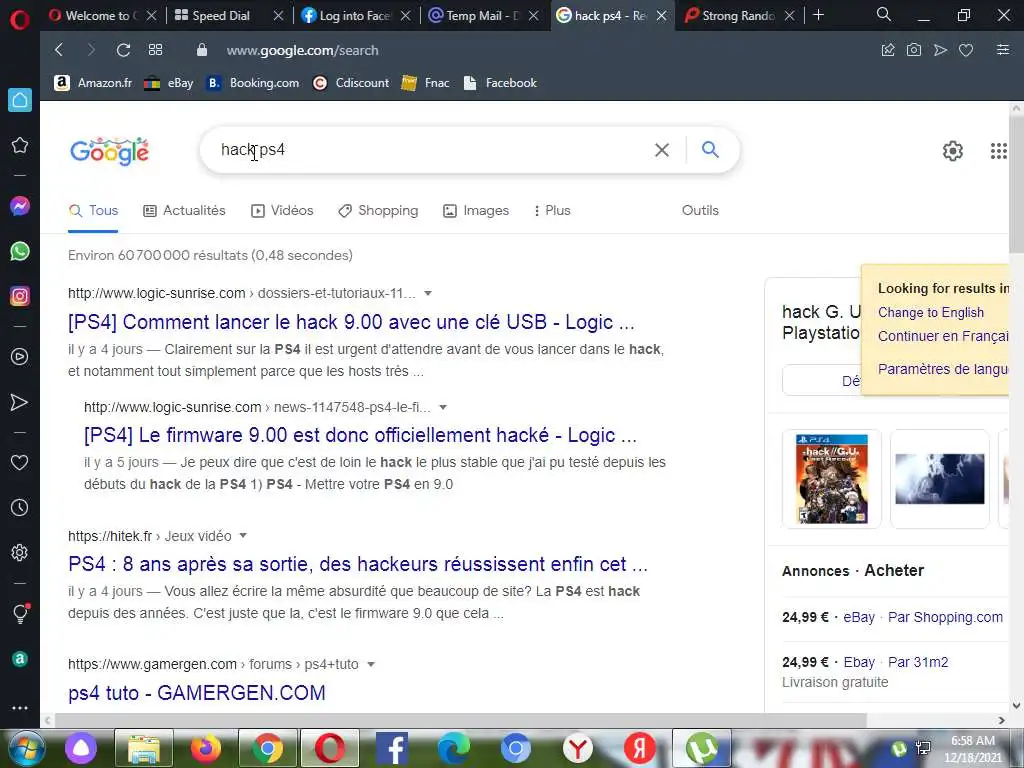Open WhatsApp from the Opera sidebar
This screenshot has width=1024, height=768.
coord(20,251)
